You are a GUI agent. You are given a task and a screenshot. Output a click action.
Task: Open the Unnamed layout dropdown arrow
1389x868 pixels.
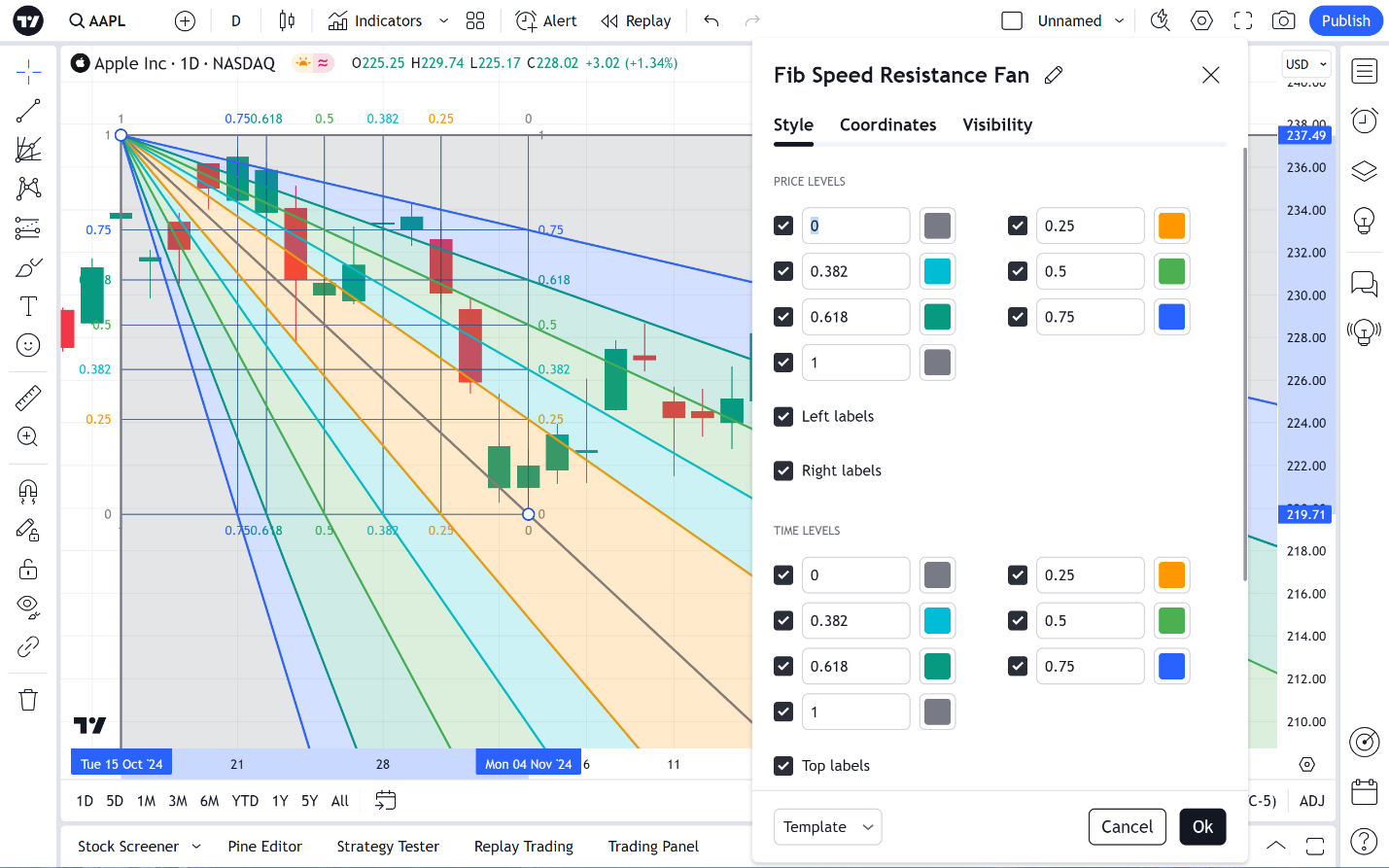[1119, 20]
